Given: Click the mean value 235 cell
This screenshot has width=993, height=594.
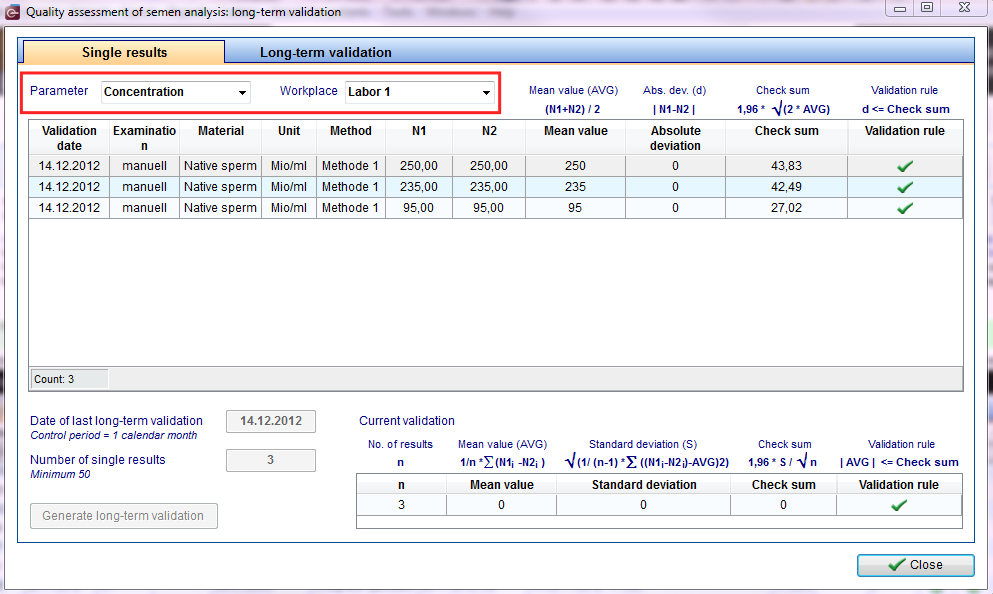Looking at the screenshot, I should [575, 187].
